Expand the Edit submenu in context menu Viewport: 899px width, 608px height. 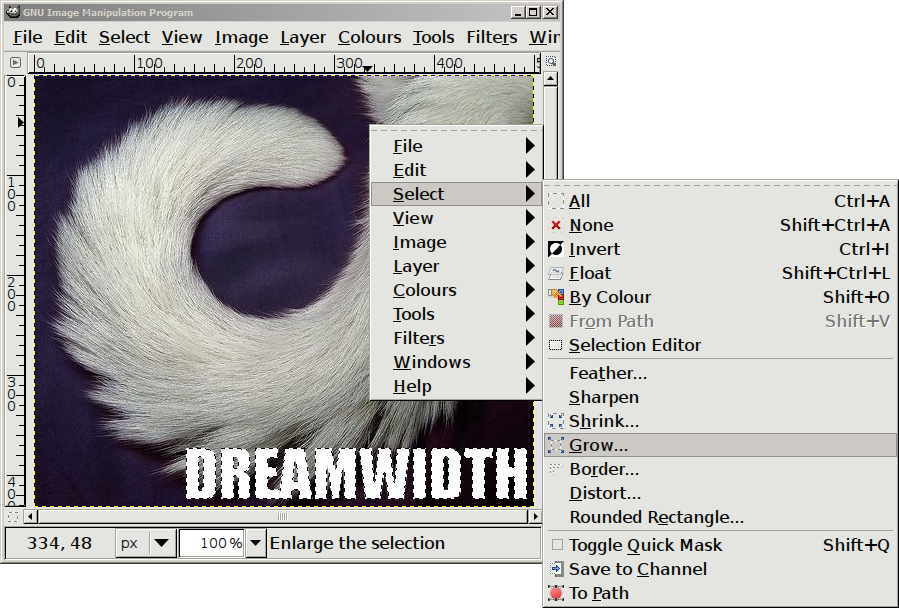coord(456,170)
